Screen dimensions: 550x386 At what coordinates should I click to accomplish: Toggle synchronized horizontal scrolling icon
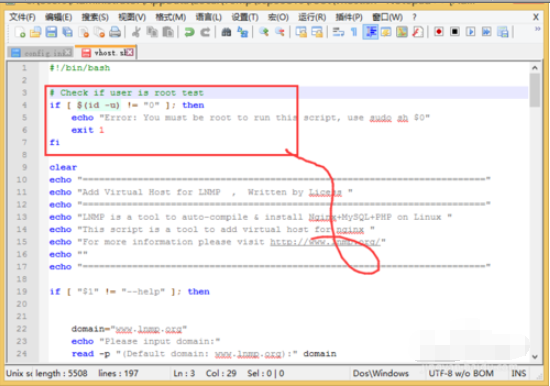317,32
